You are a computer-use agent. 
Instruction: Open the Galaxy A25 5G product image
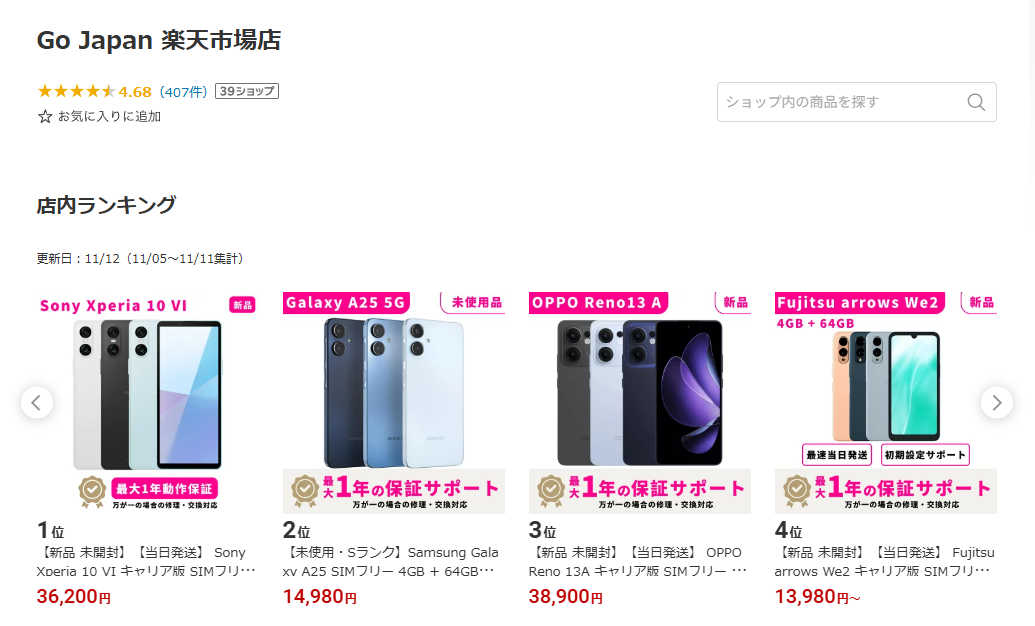tap(393, 403)
